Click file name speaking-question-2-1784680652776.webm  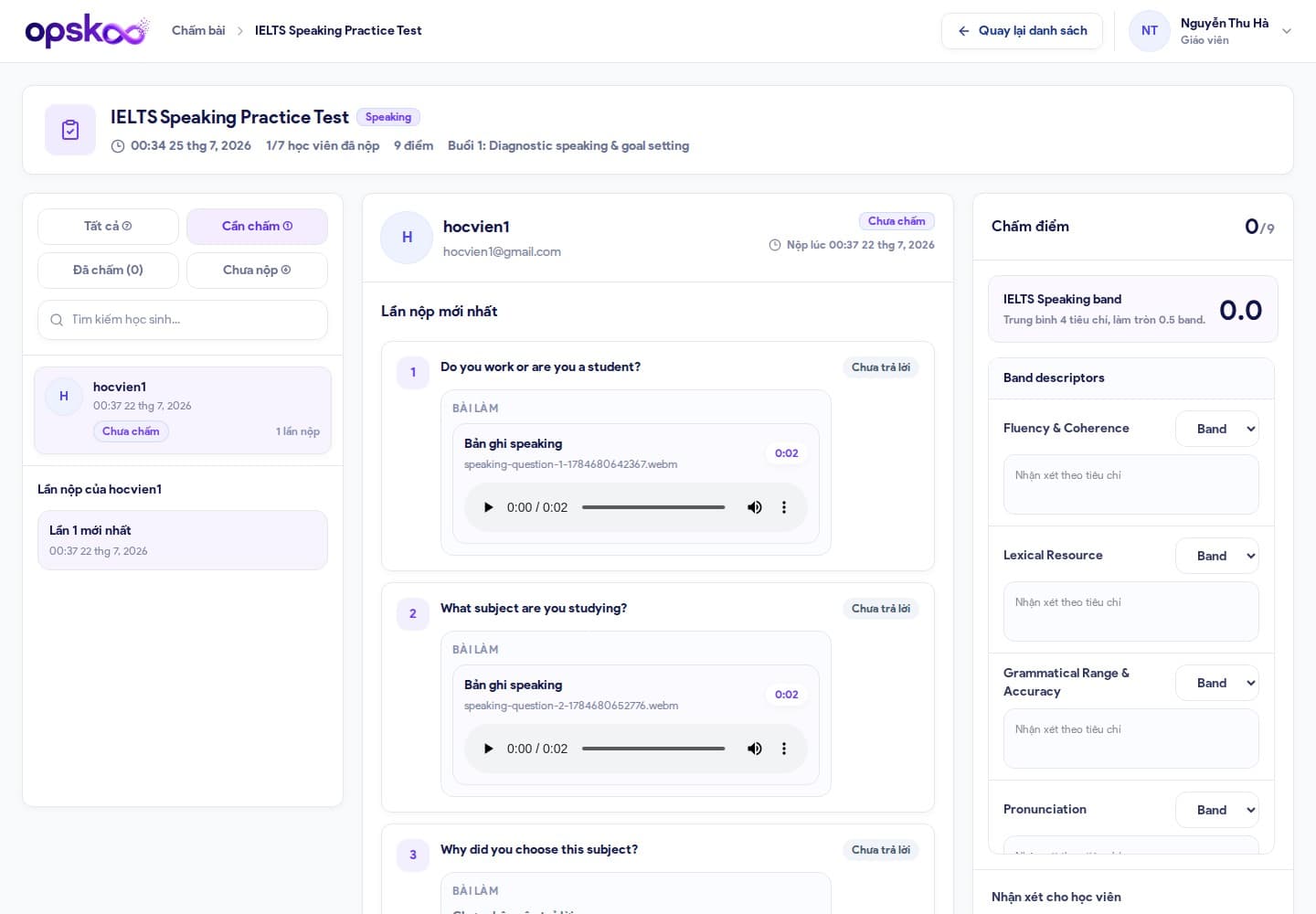point(571,706)
